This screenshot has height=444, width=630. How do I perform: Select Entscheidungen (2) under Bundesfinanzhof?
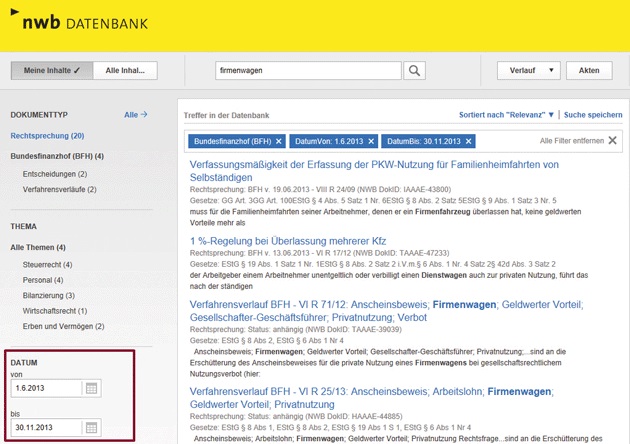(x=54, y=174)
